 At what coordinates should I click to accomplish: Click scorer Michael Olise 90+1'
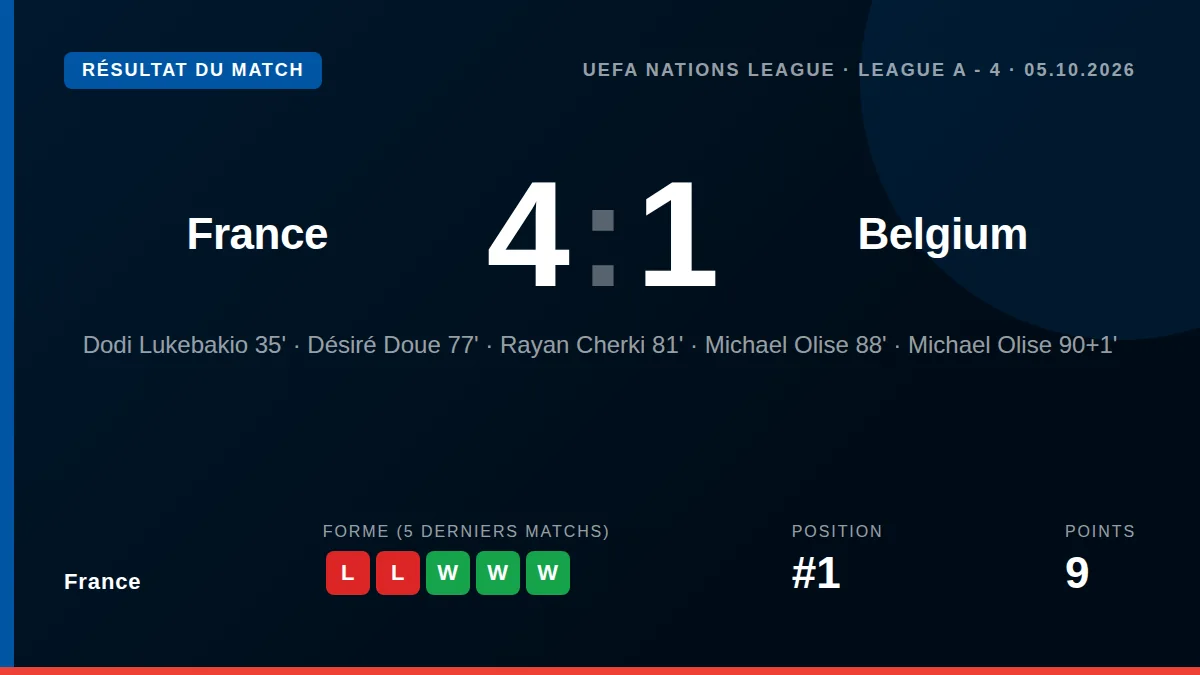[x=1012, y=345]
